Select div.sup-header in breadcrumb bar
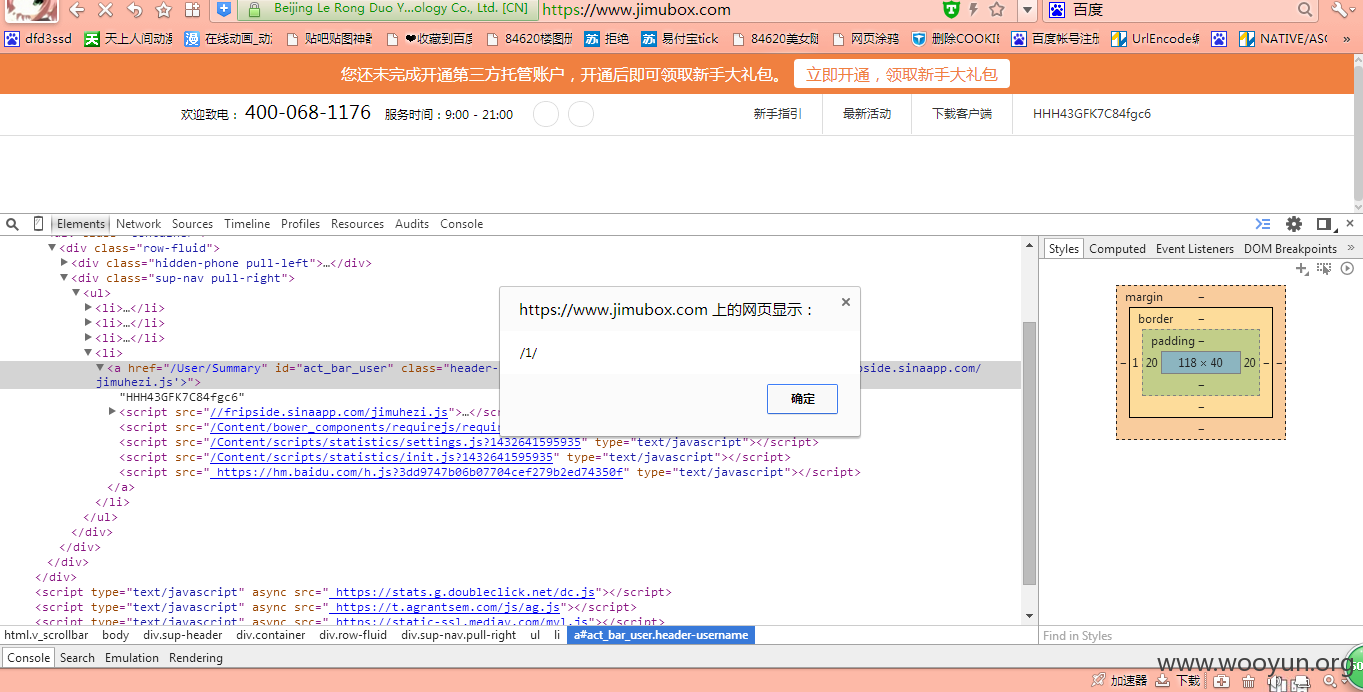1363x692 pixels. point(183,635)
